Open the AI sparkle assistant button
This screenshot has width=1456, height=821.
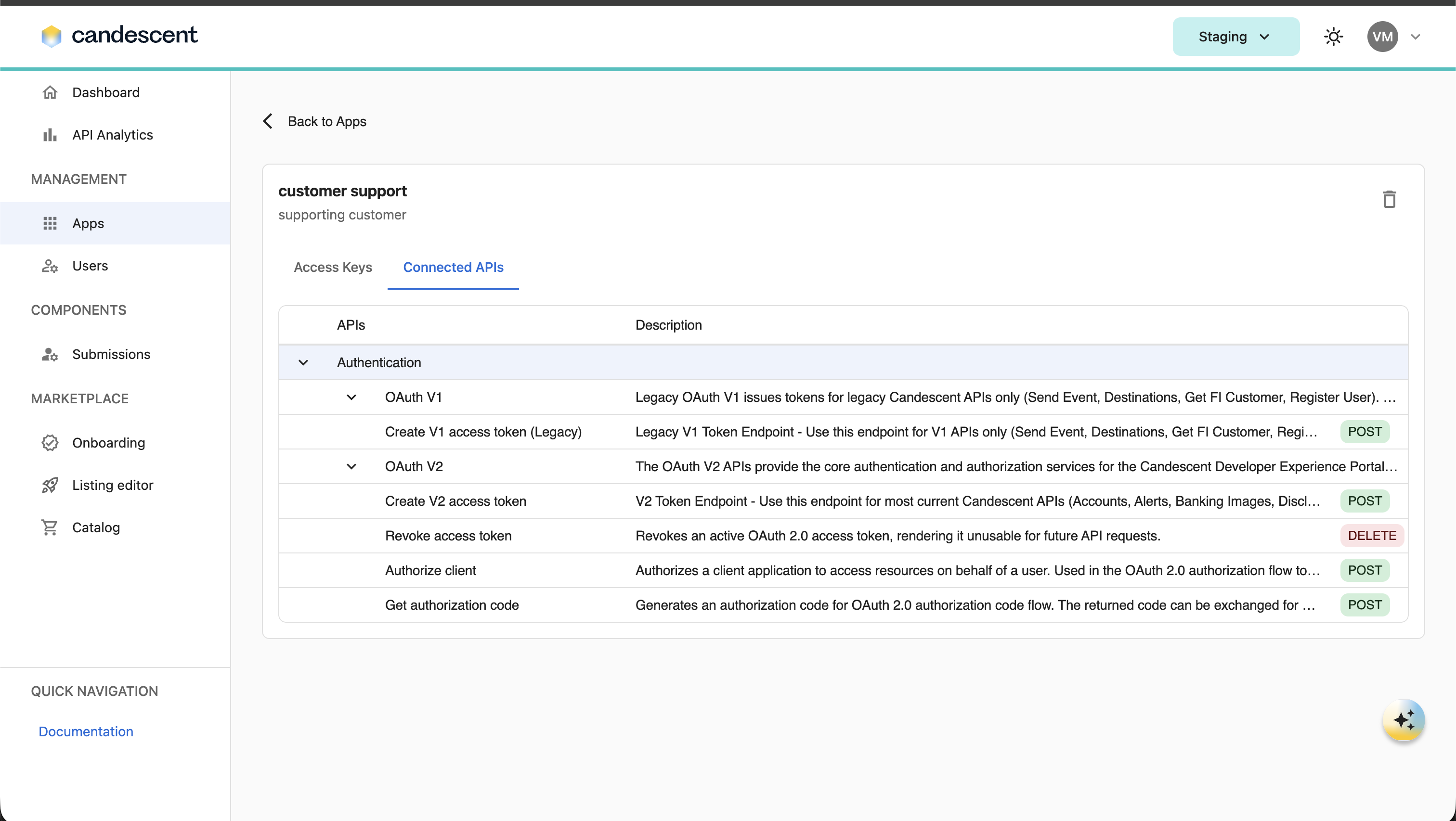click(x=1404, y=720)
